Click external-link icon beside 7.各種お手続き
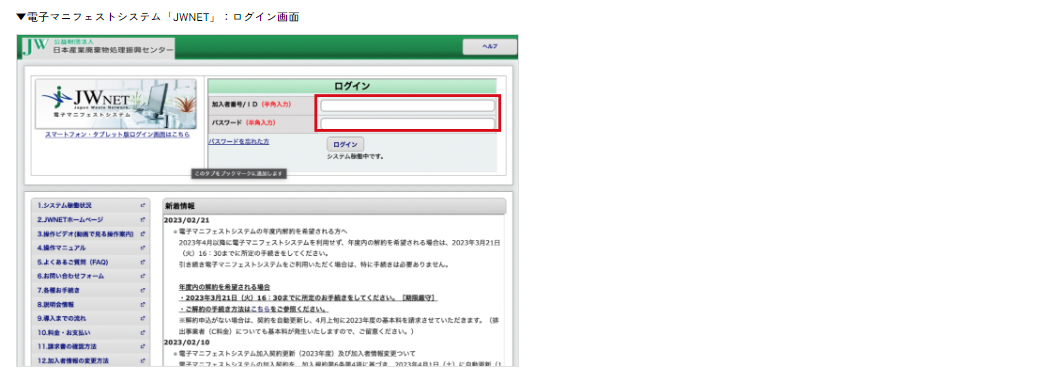Screen dimensions: 1049x390 point(142,290)
